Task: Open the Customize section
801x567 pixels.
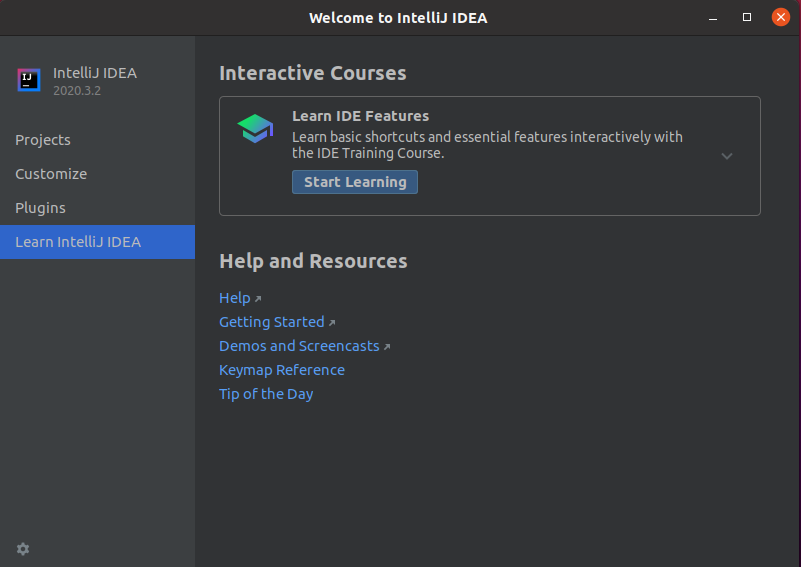Action: point(97,174)
